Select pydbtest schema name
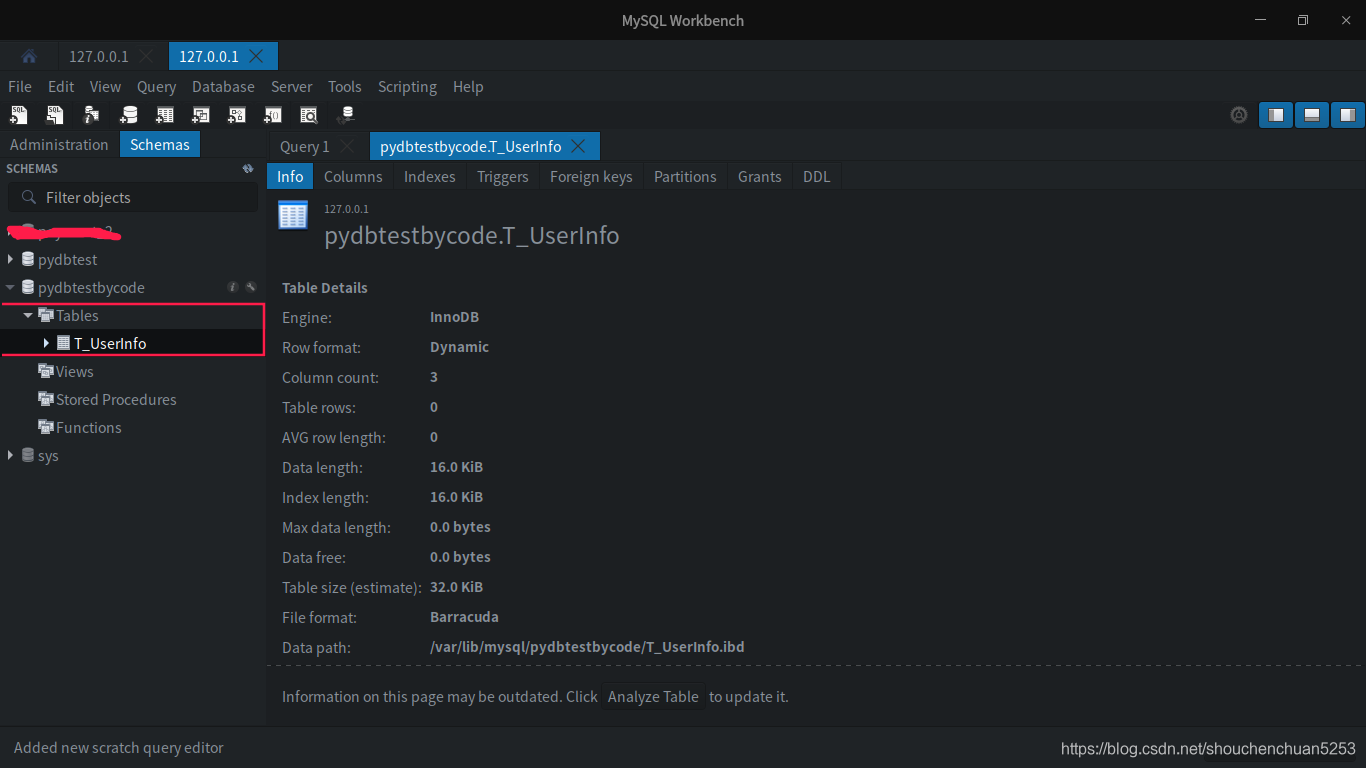 pyautogui.click(x=68, y=259)
